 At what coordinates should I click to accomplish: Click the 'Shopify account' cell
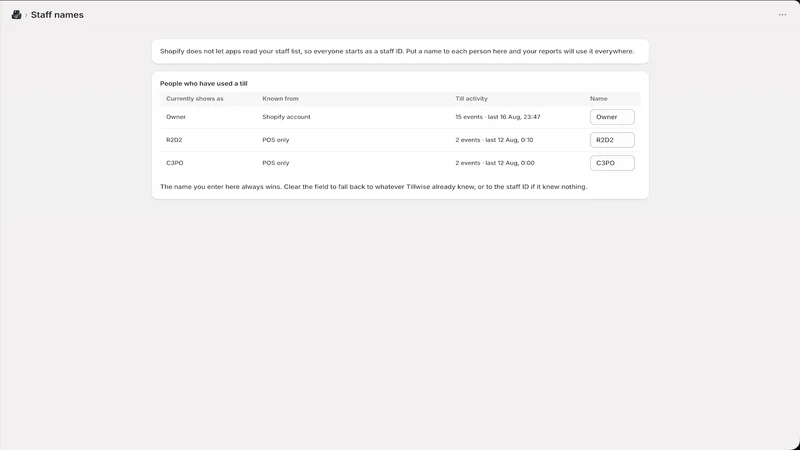pyautogui.click(x=286, y=117)
